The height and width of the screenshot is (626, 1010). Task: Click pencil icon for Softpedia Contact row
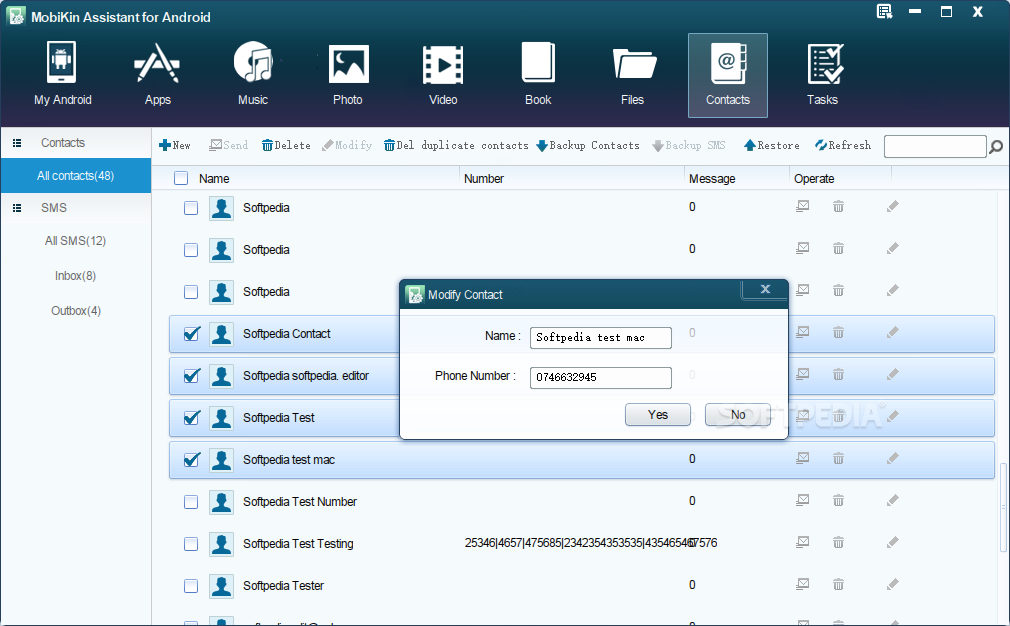(892, 332)
